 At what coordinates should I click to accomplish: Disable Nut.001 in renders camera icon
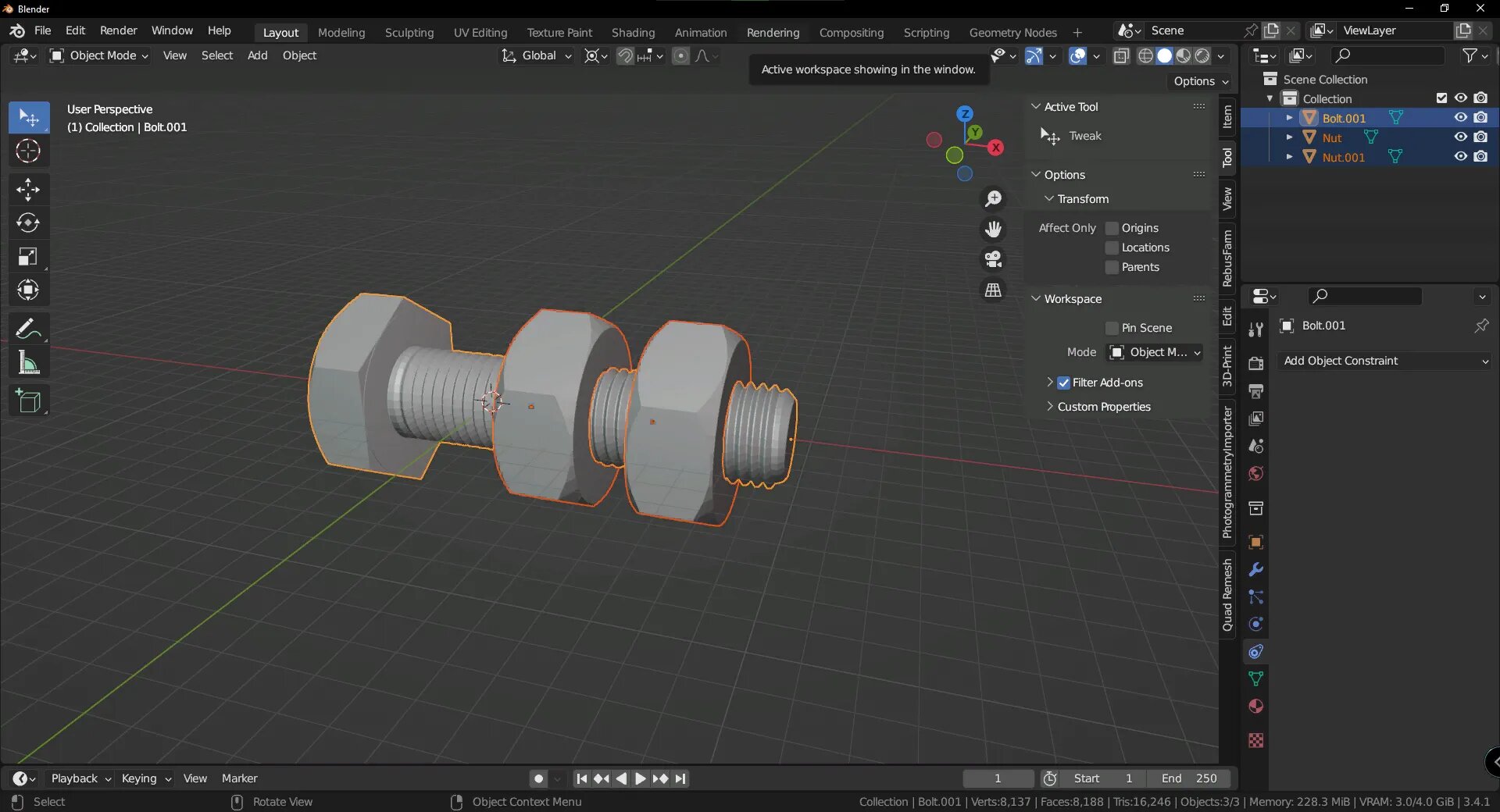tap(1480, 156)
